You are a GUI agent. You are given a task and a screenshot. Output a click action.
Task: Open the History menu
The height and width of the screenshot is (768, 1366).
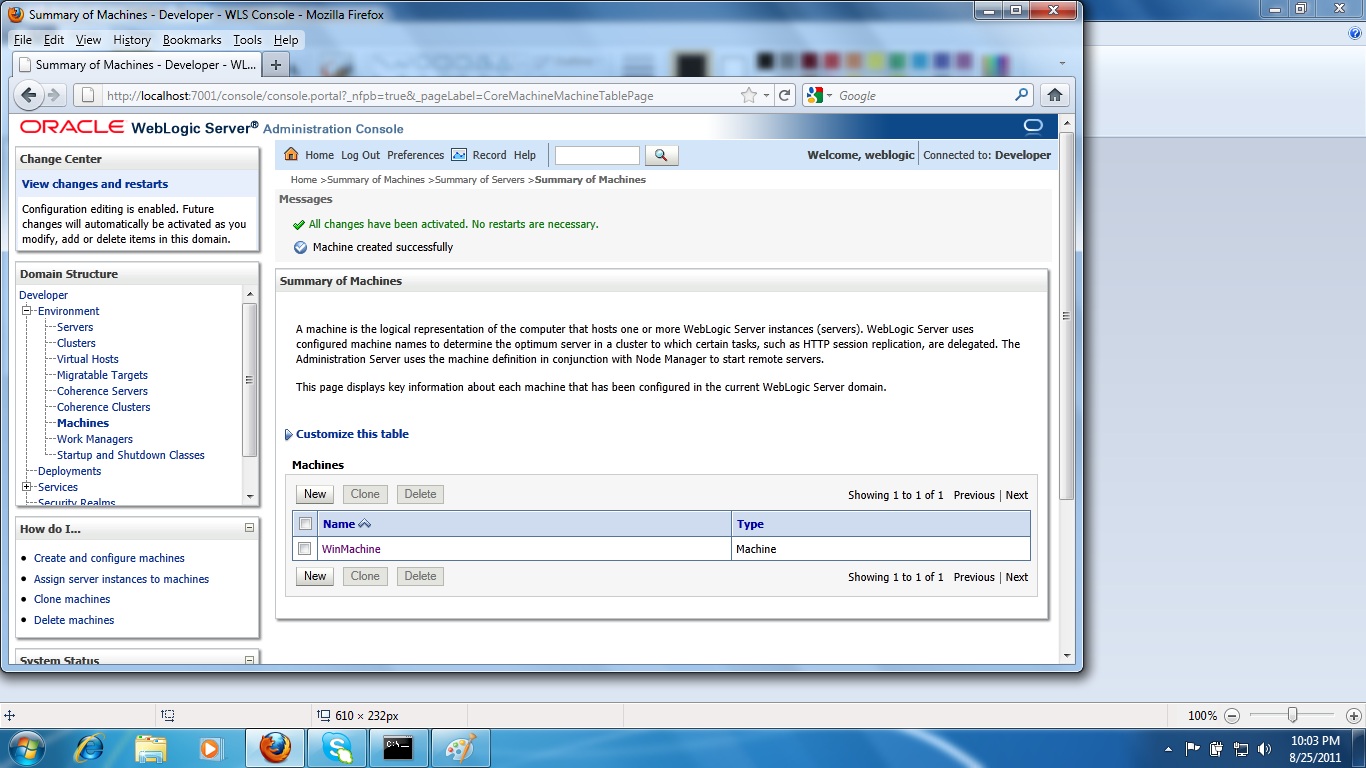point(132,40)
